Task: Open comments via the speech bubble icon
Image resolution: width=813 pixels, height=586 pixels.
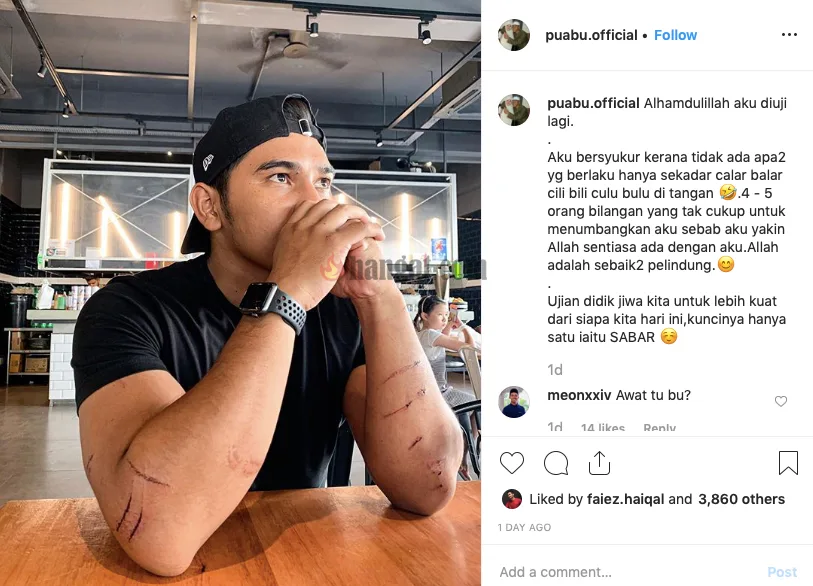Action: (x=556, y=463)
